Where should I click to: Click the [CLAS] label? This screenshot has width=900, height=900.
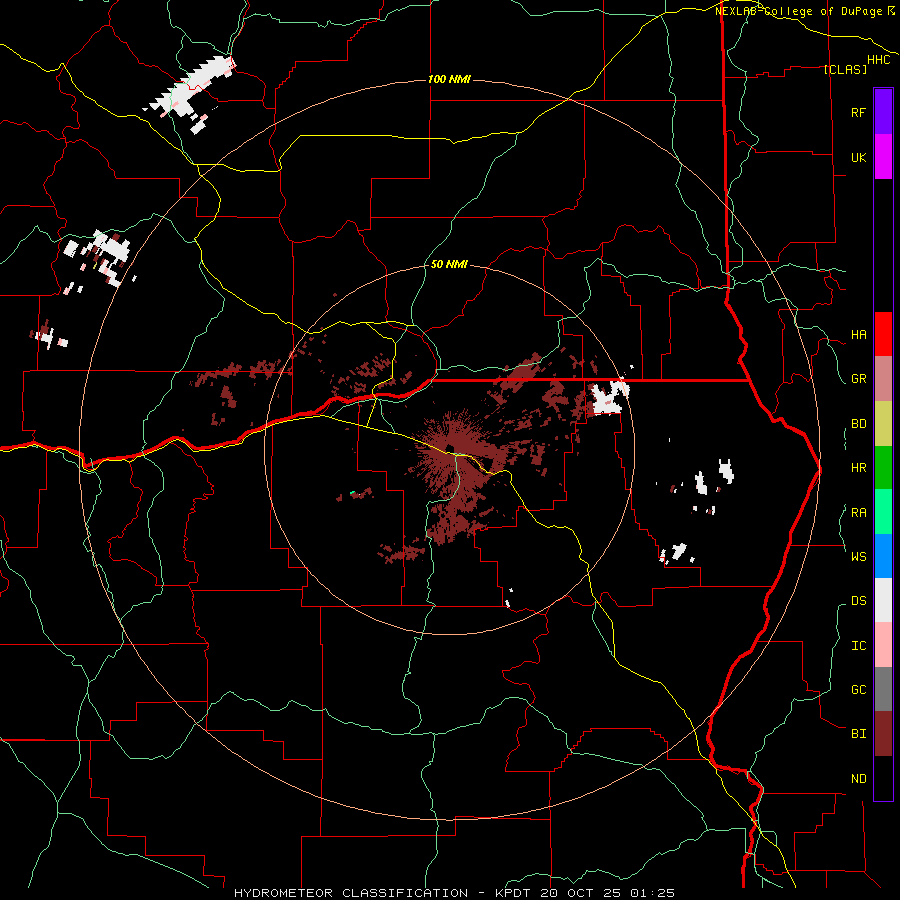[845, 69]
